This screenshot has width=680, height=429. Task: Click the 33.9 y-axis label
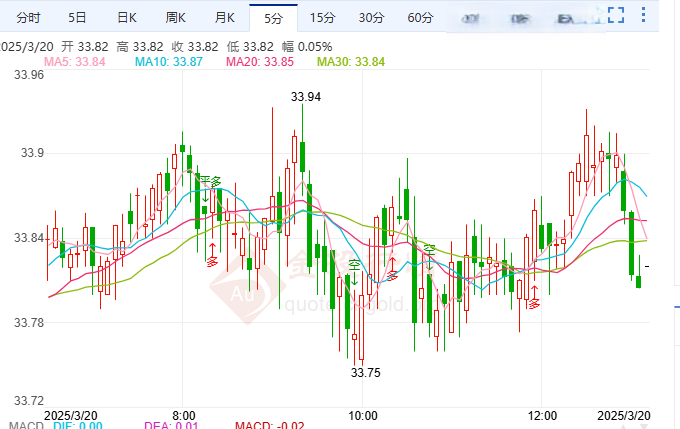point(33,153)
